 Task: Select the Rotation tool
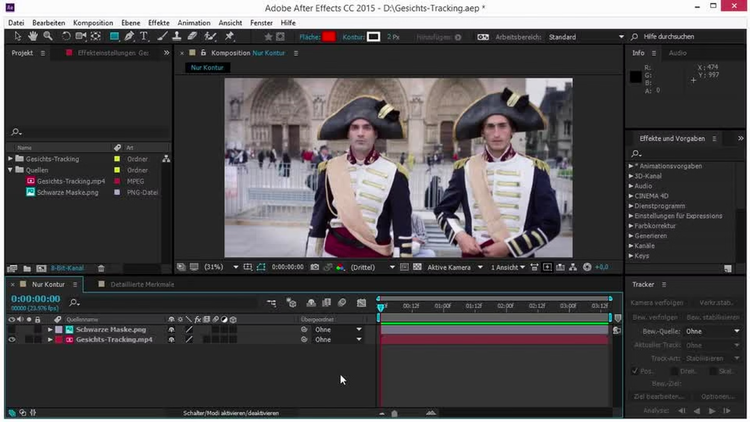(x=65, y=37)
